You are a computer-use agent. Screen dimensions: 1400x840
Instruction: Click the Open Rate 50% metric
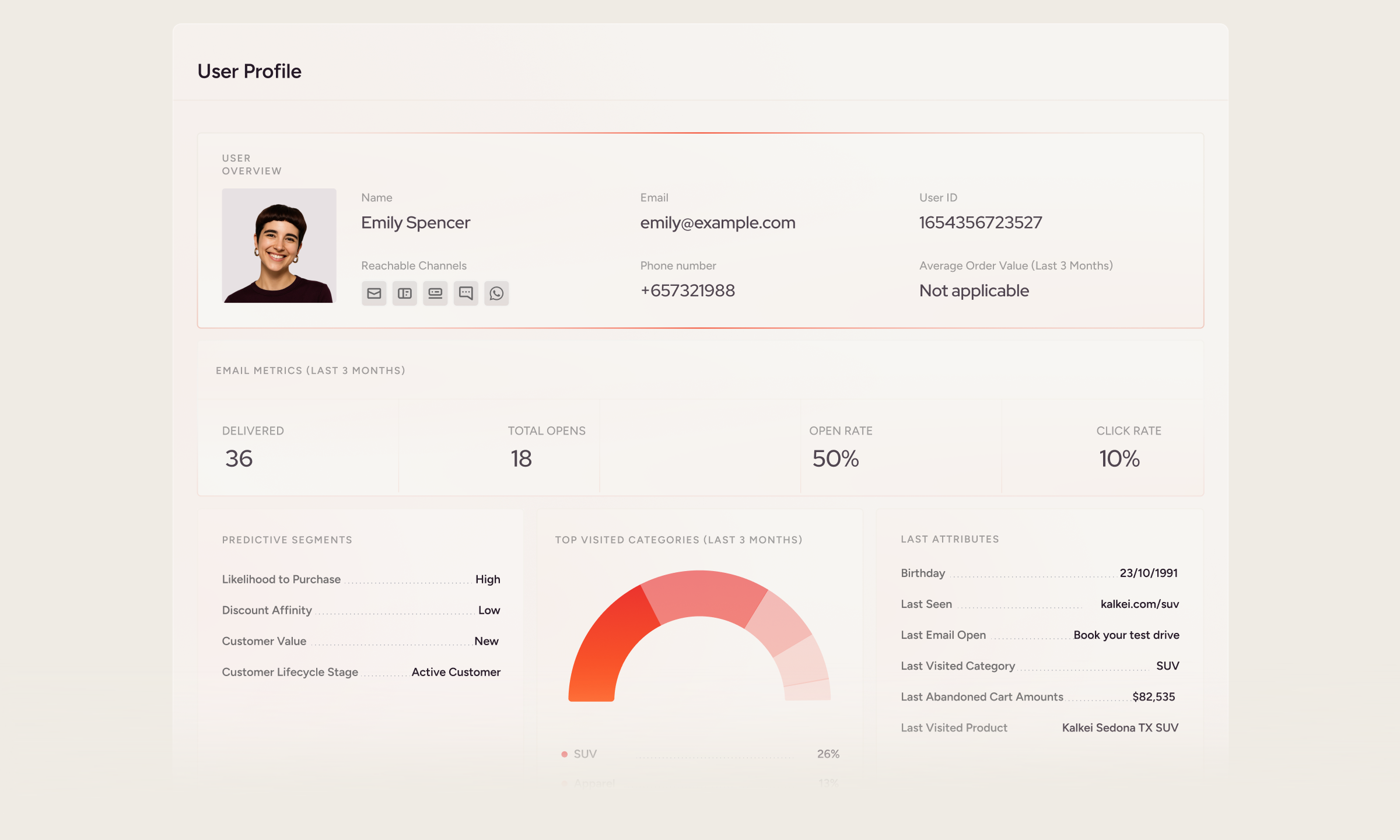coord(835,459)
